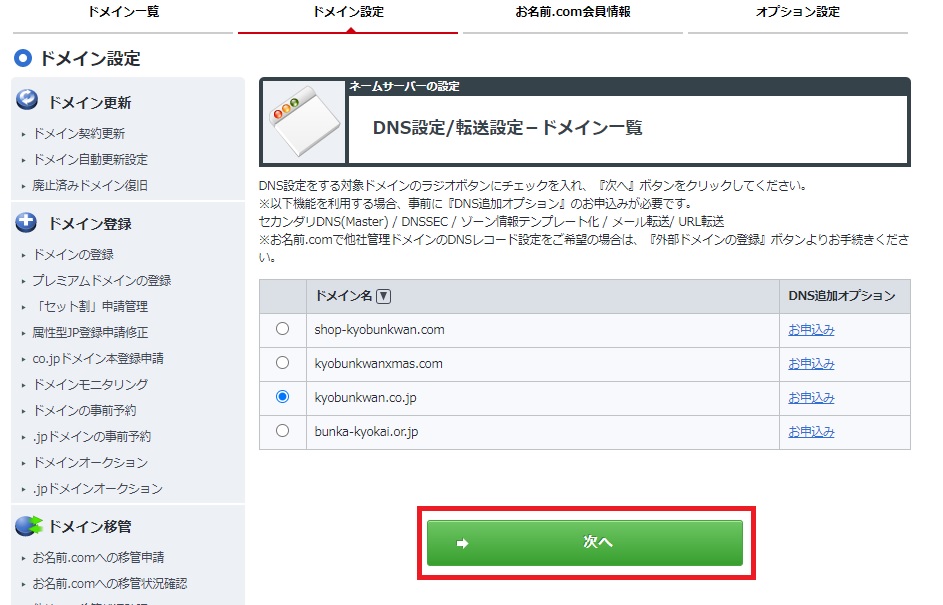This screenshot has width=943, height=605.
Task: Click the ドメイン更新 refresh icon
Action: pyautogui.click(x=28, y=101)
